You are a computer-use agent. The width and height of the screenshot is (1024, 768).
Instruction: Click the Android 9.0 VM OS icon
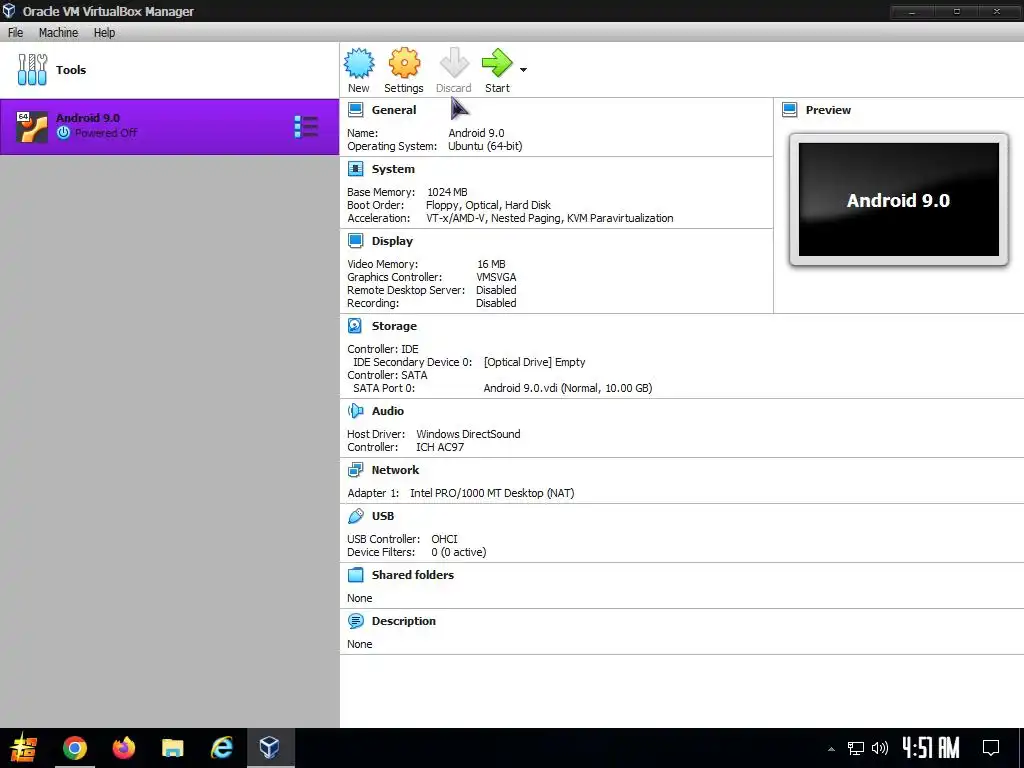click(31, 127)
